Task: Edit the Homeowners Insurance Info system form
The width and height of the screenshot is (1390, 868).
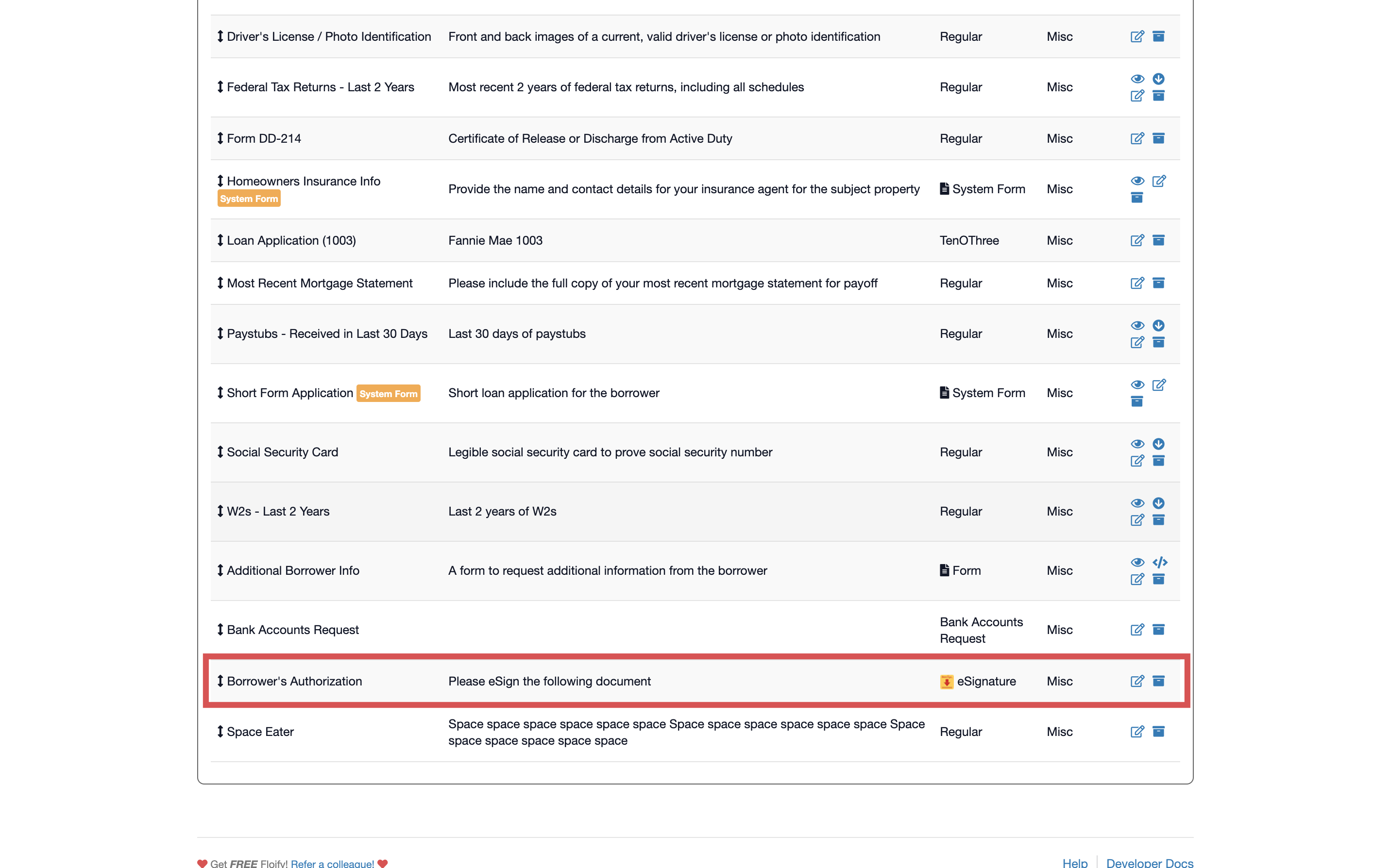Action: 1159,181
